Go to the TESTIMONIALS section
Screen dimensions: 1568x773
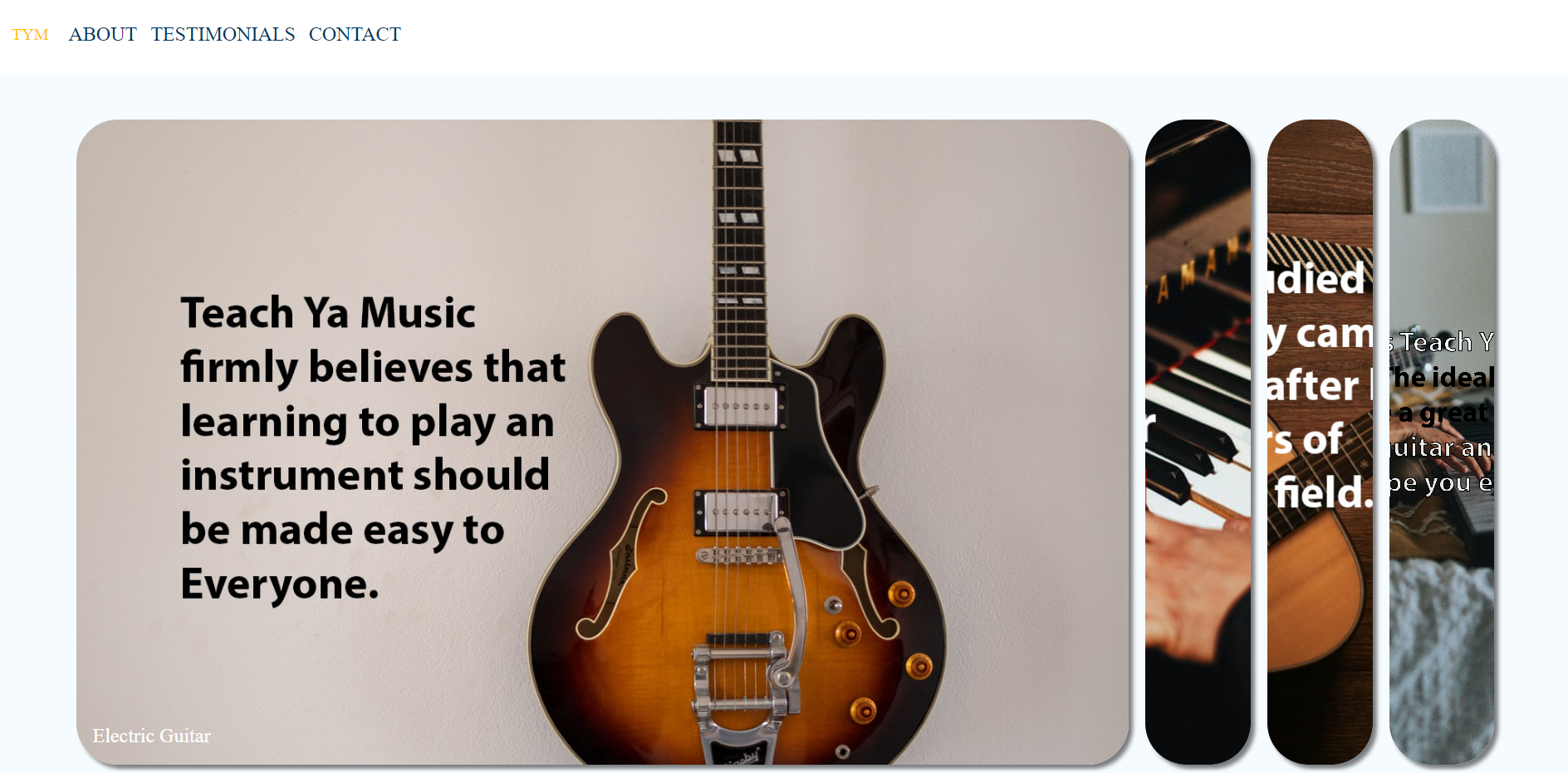[223, 34]
